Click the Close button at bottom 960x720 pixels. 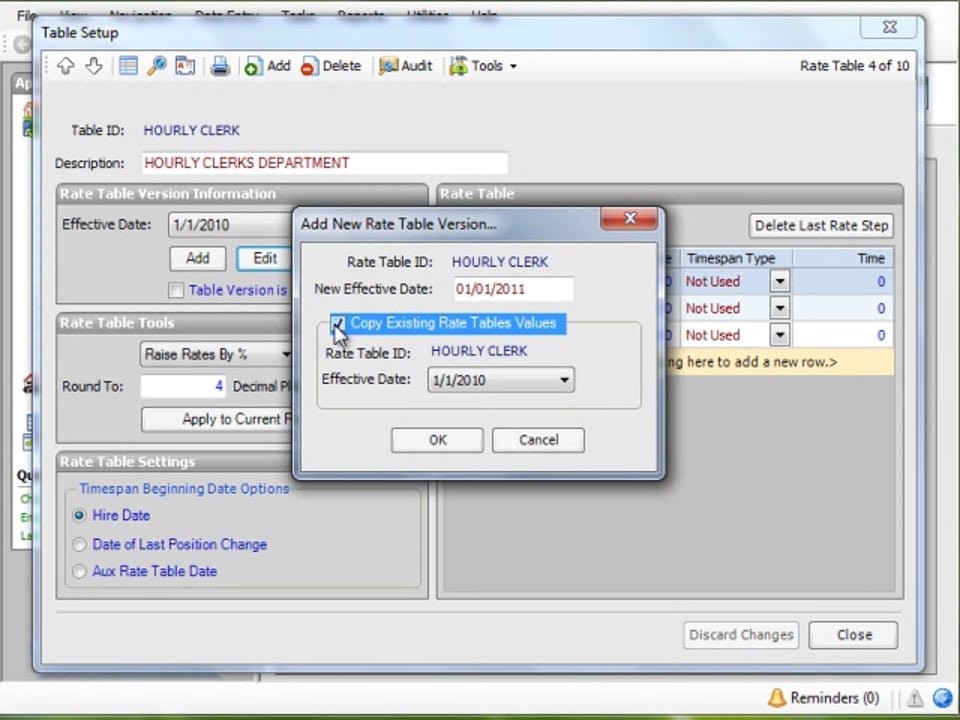853,635
